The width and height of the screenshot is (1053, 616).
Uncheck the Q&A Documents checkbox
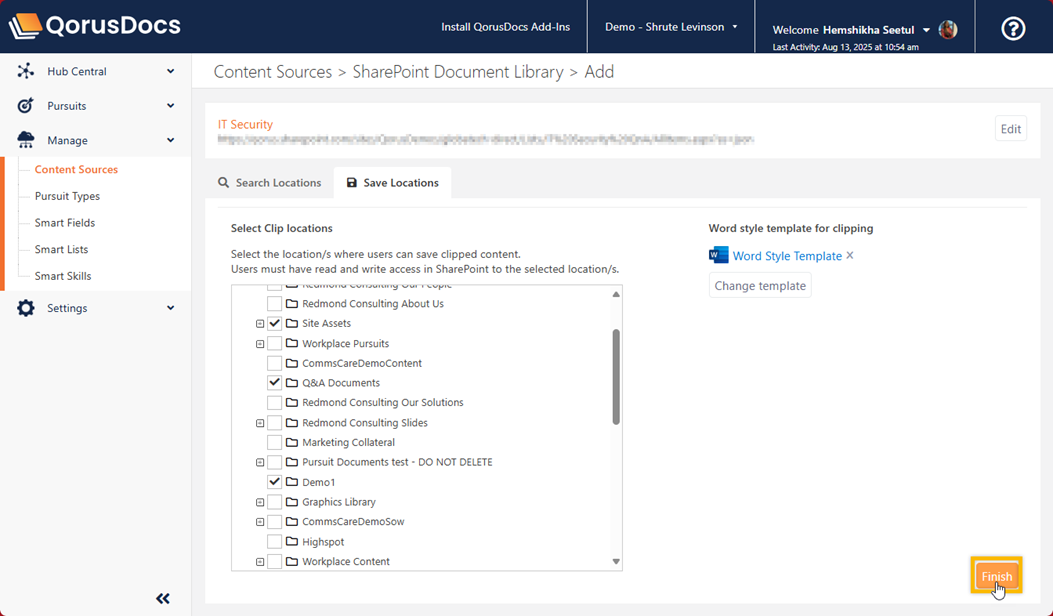coord(274,383)
